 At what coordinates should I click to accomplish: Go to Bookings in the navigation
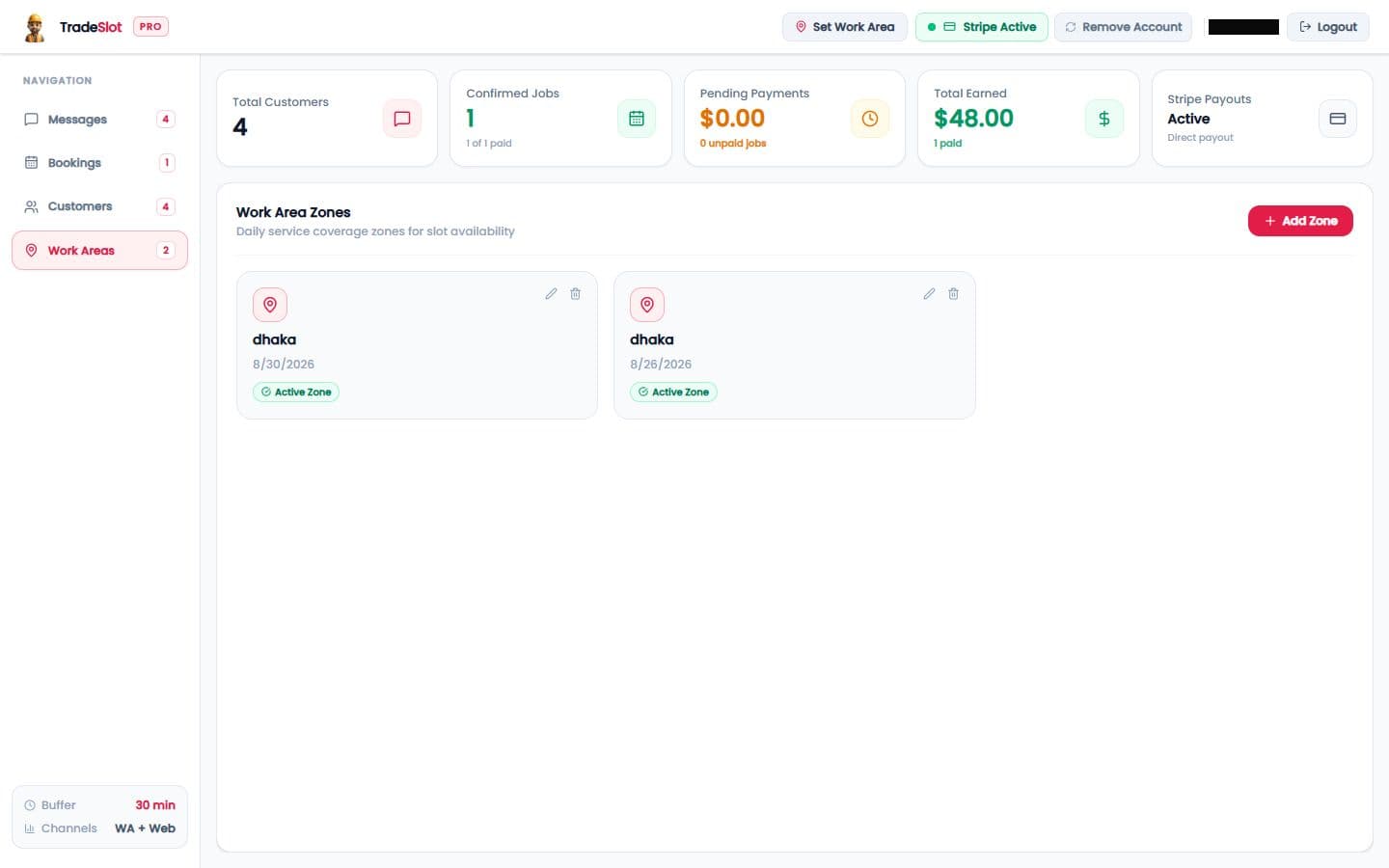point(99,163)
